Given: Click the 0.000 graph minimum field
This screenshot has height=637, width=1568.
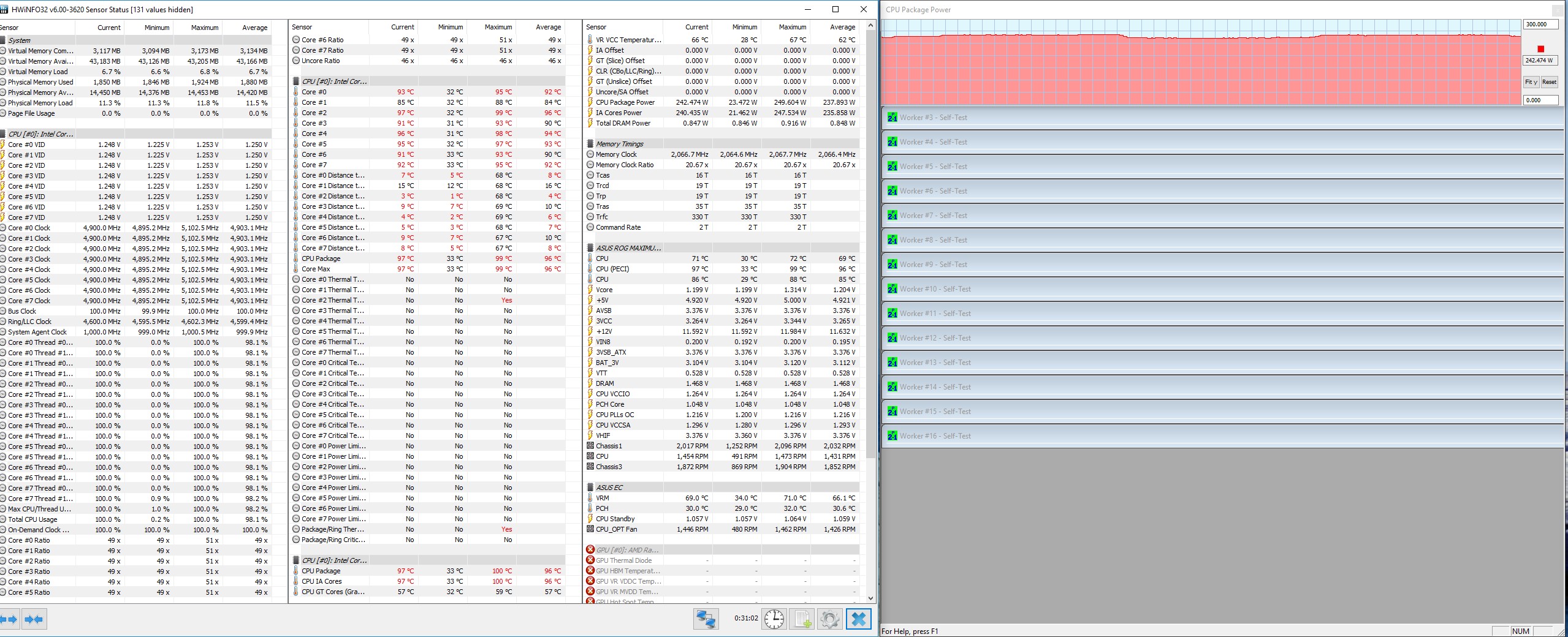Looking at the screenshot, I should point(1539,100).
